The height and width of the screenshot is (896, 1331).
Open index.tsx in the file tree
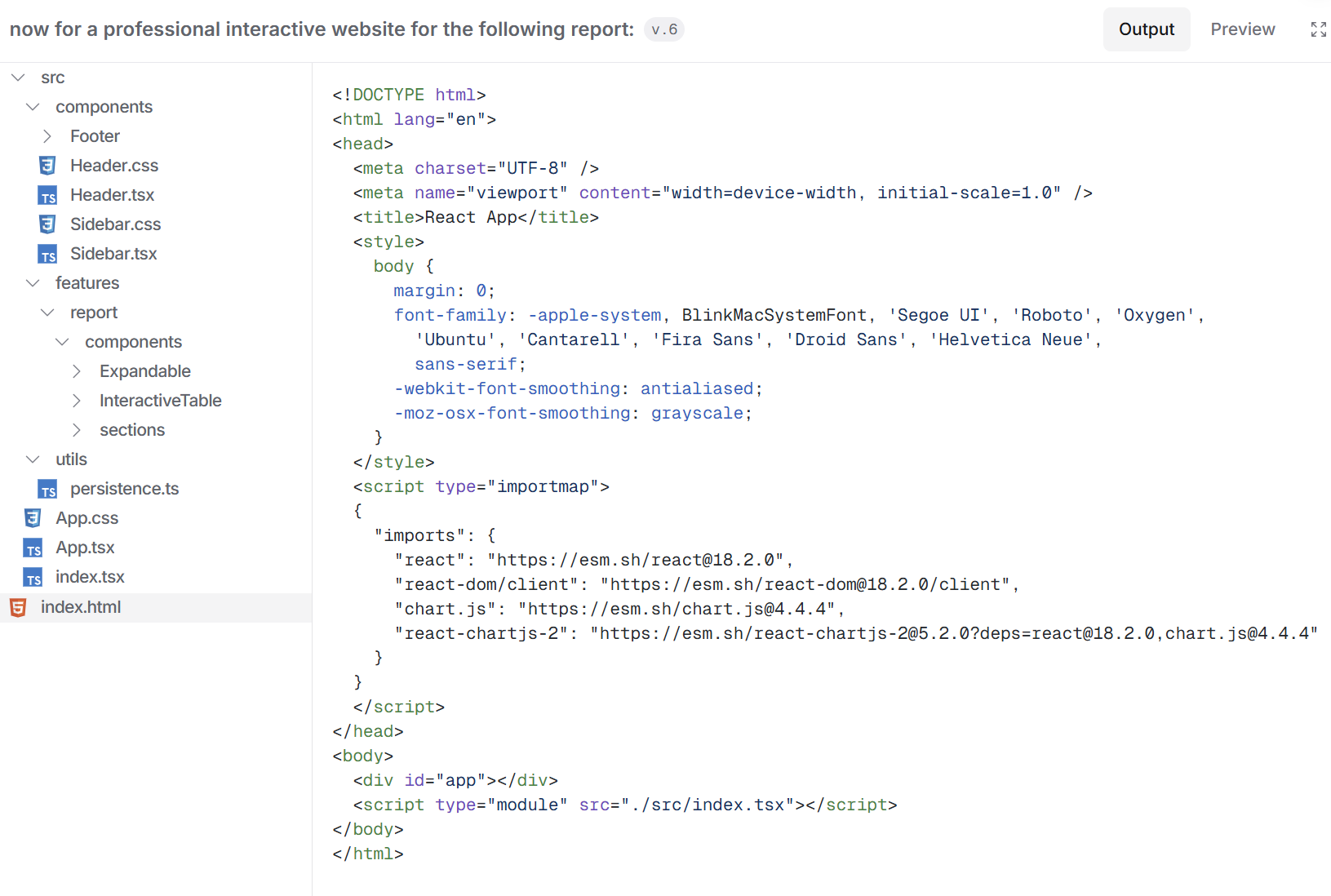(90, 577)
